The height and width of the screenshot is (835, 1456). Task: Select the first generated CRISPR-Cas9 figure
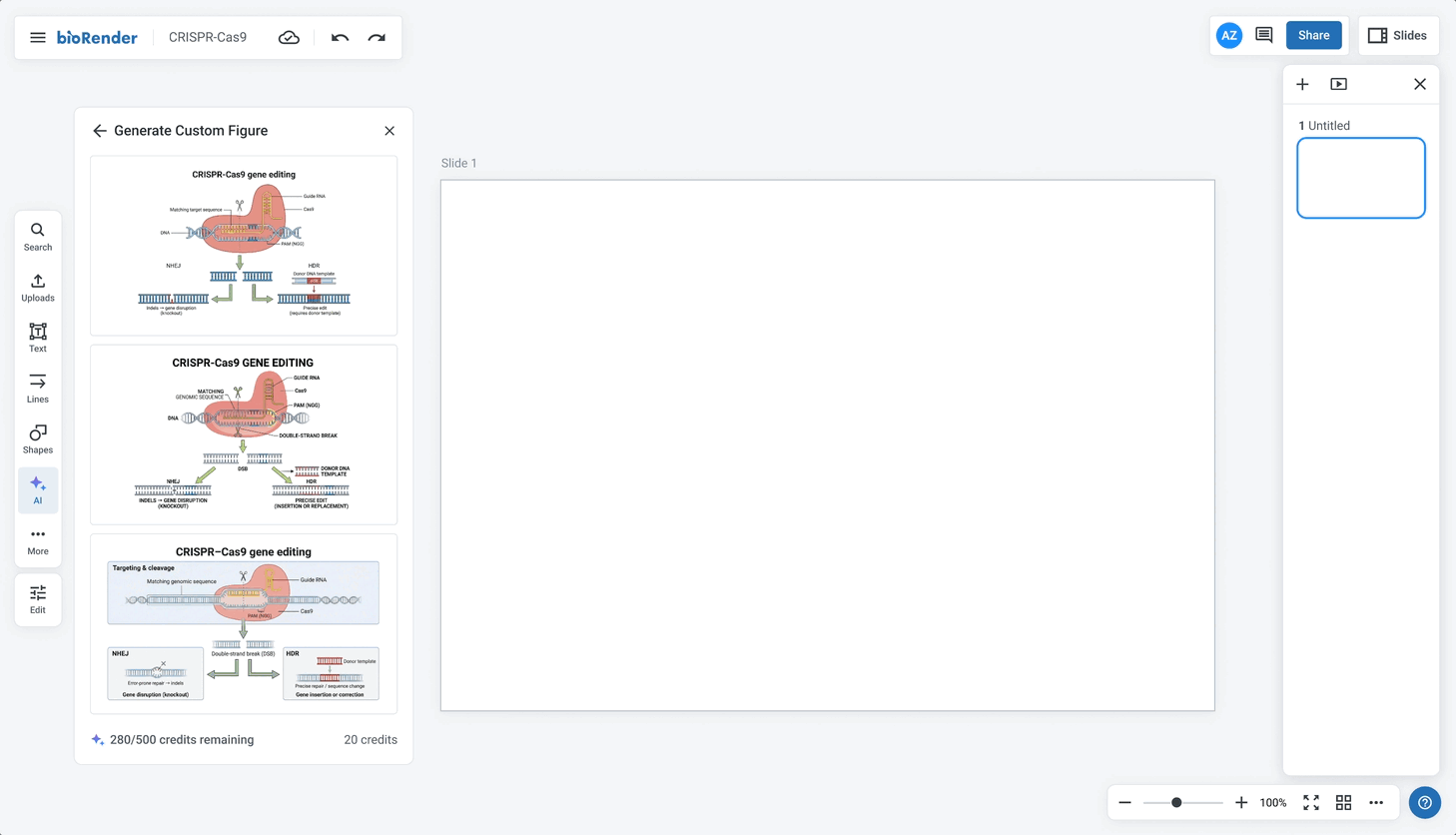pos(244,246)
